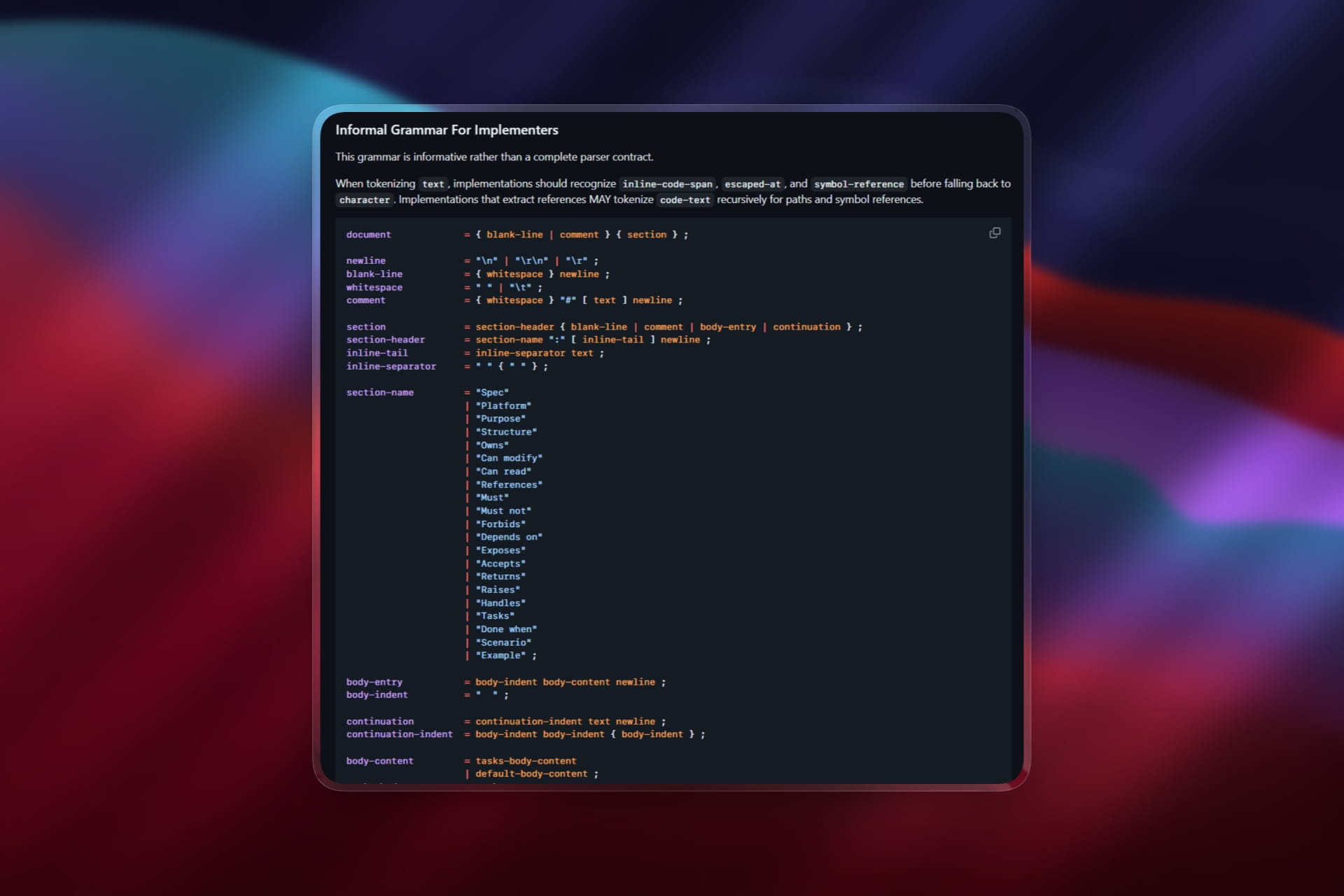Select the inline code 'character'

click(x=364, y=200)
